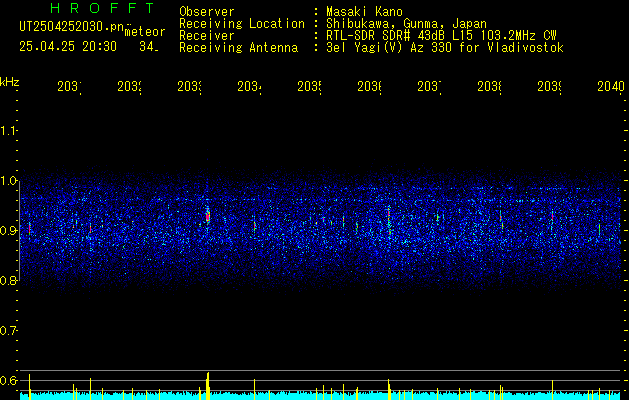The width and height of the screenshot is (629, 400).
Task: Click the kHz axis unit label
Action: coord(9,83)
